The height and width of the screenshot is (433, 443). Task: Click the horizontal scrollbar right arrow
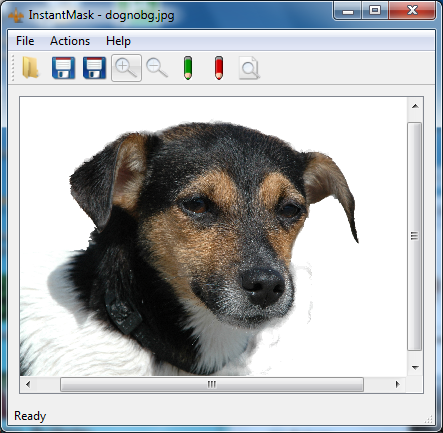tap(397, 384)
